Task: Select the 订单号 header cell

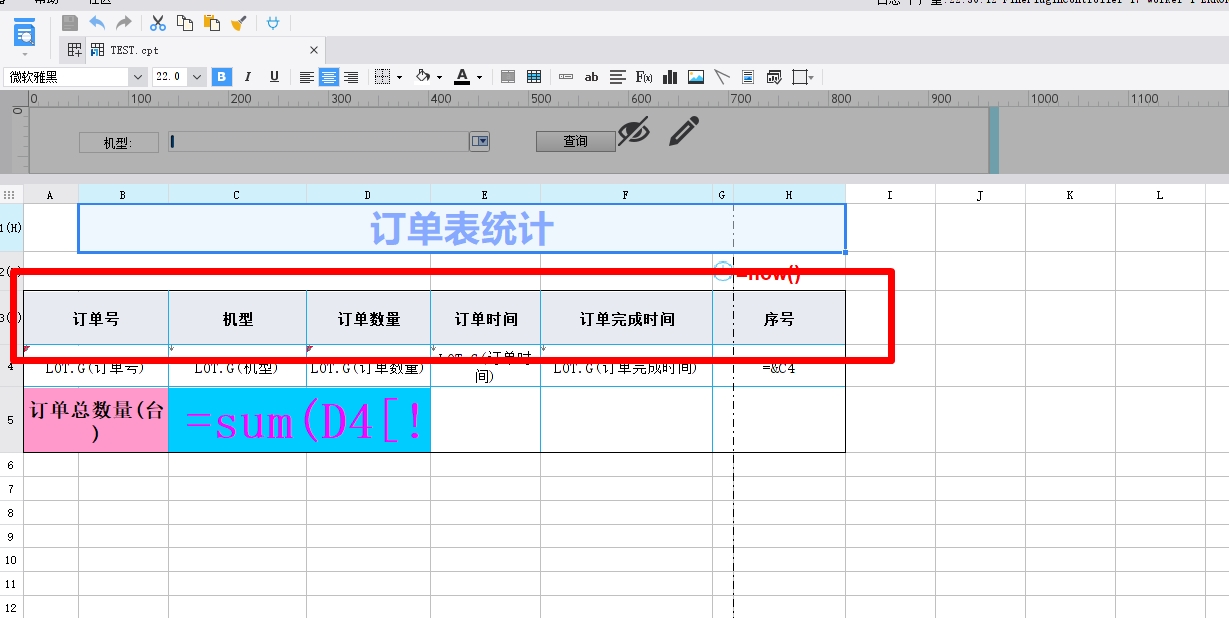Action: coord(96,319)
